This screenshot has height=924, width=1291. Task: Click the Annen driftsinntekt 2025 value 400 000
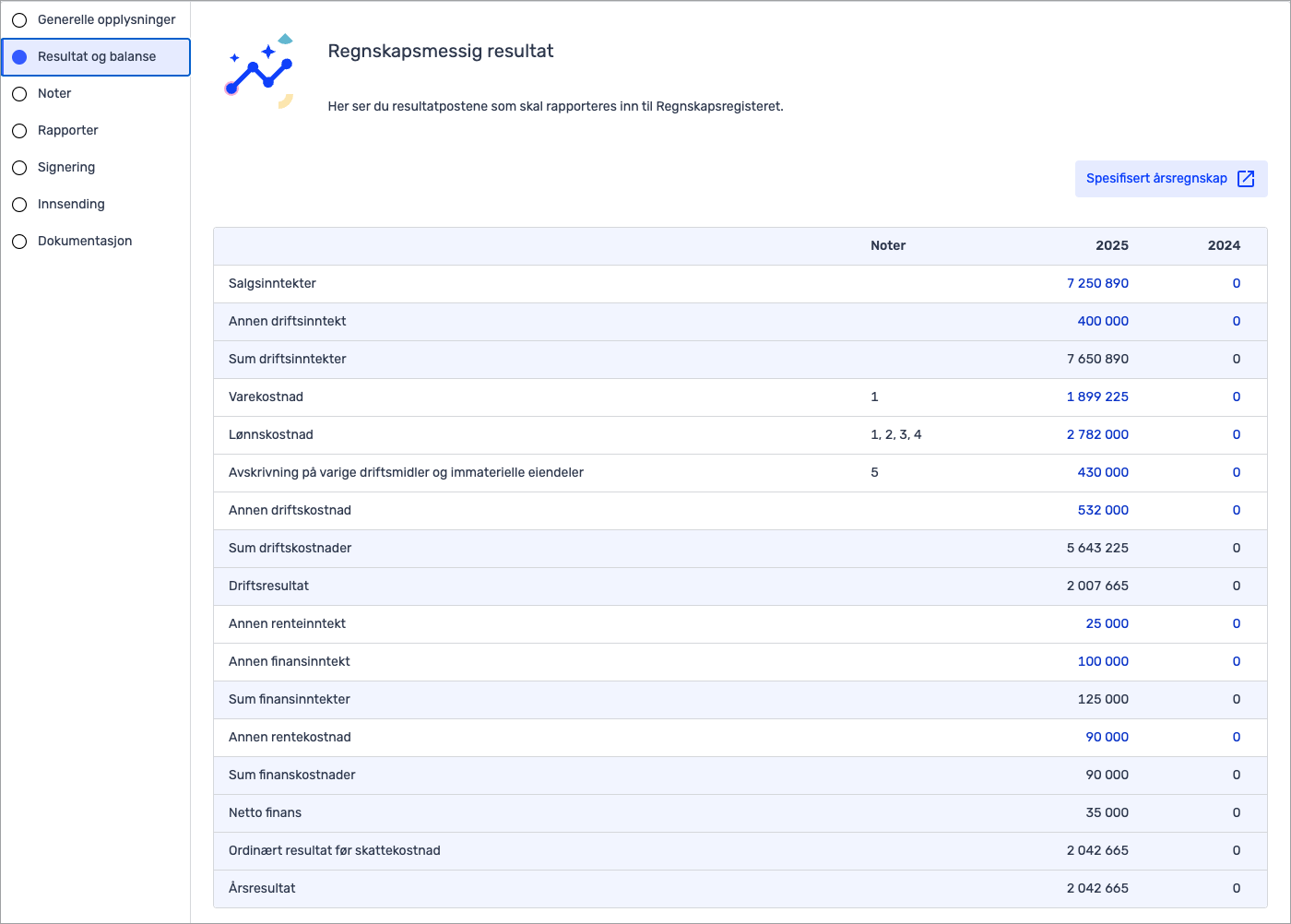click(x=1103, y=322)
